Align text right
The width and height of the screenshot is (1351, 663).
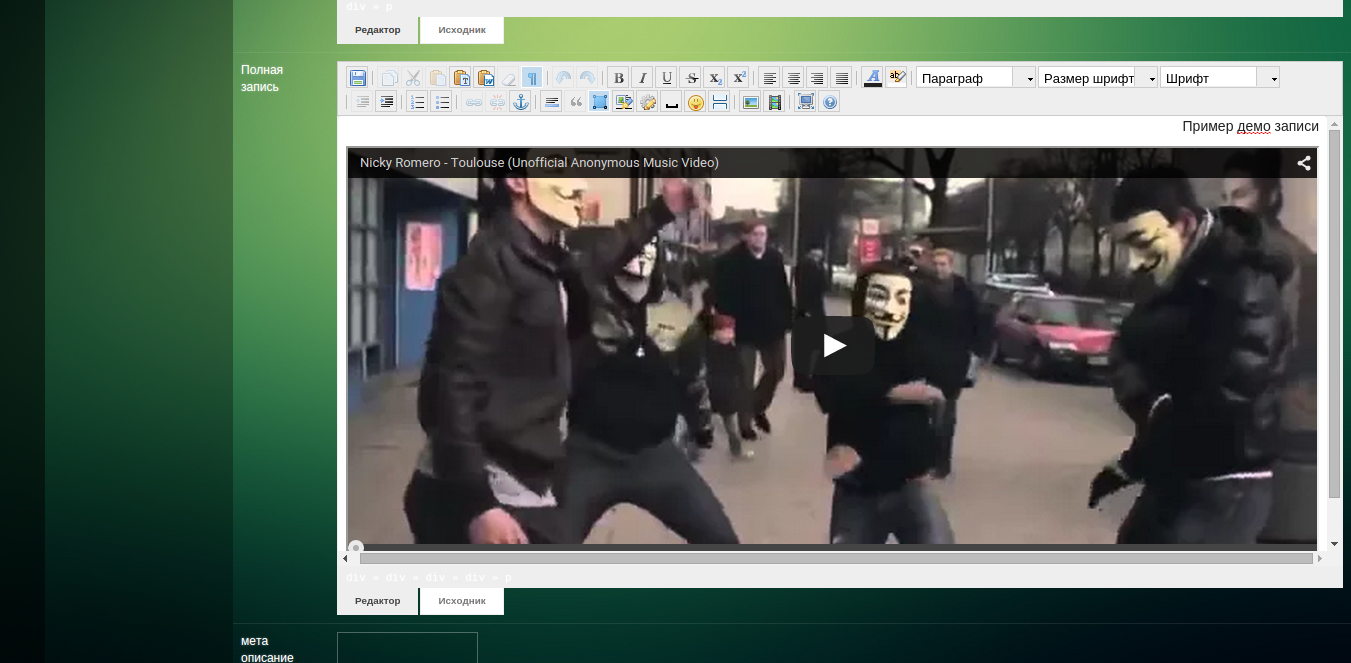coord(817,78)
